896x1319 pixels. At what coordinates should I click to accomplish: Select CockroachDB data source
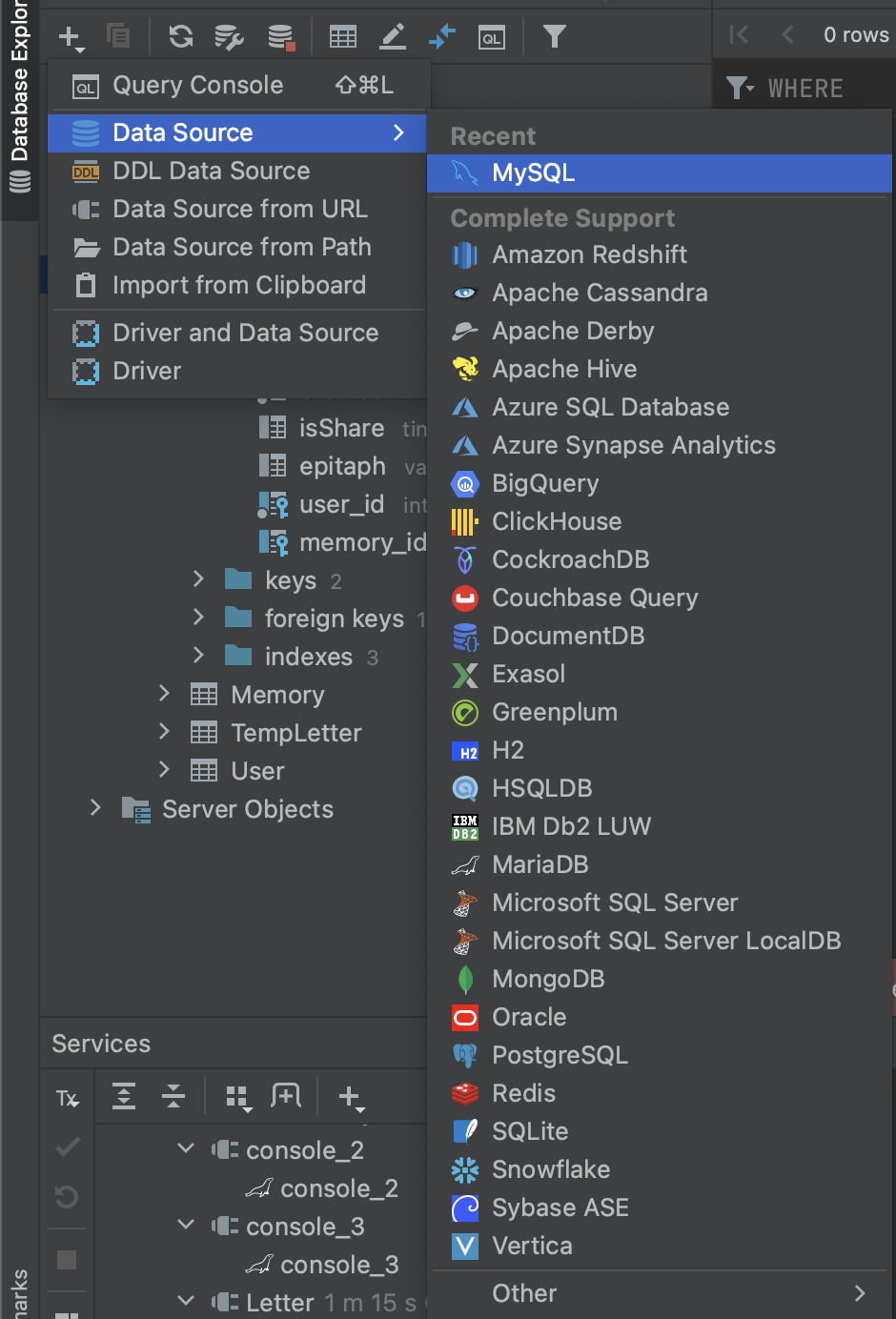pos(660,559)
